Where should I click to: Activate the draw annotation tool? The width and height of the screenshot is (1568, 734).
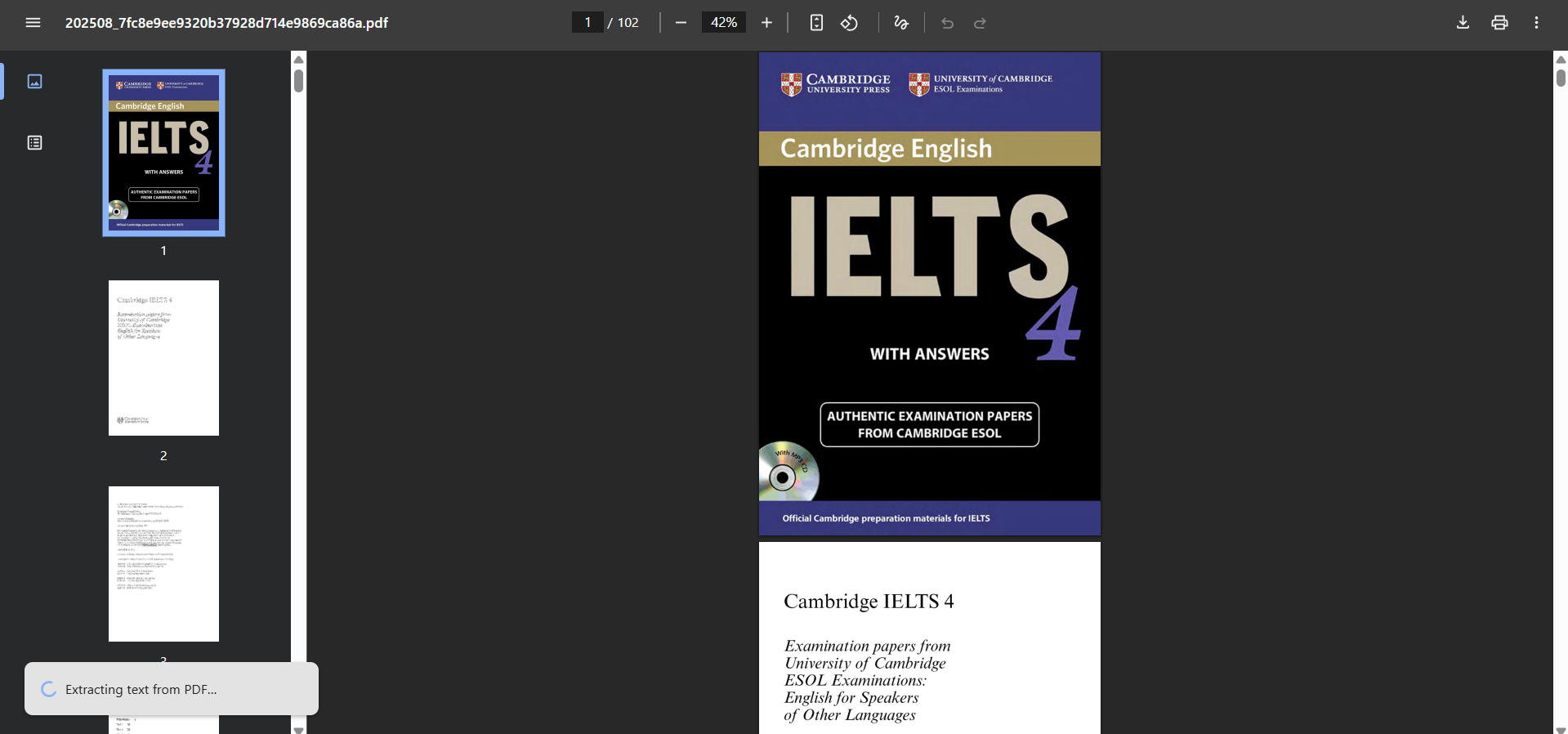pyautogui.click(x=901, y=23)
